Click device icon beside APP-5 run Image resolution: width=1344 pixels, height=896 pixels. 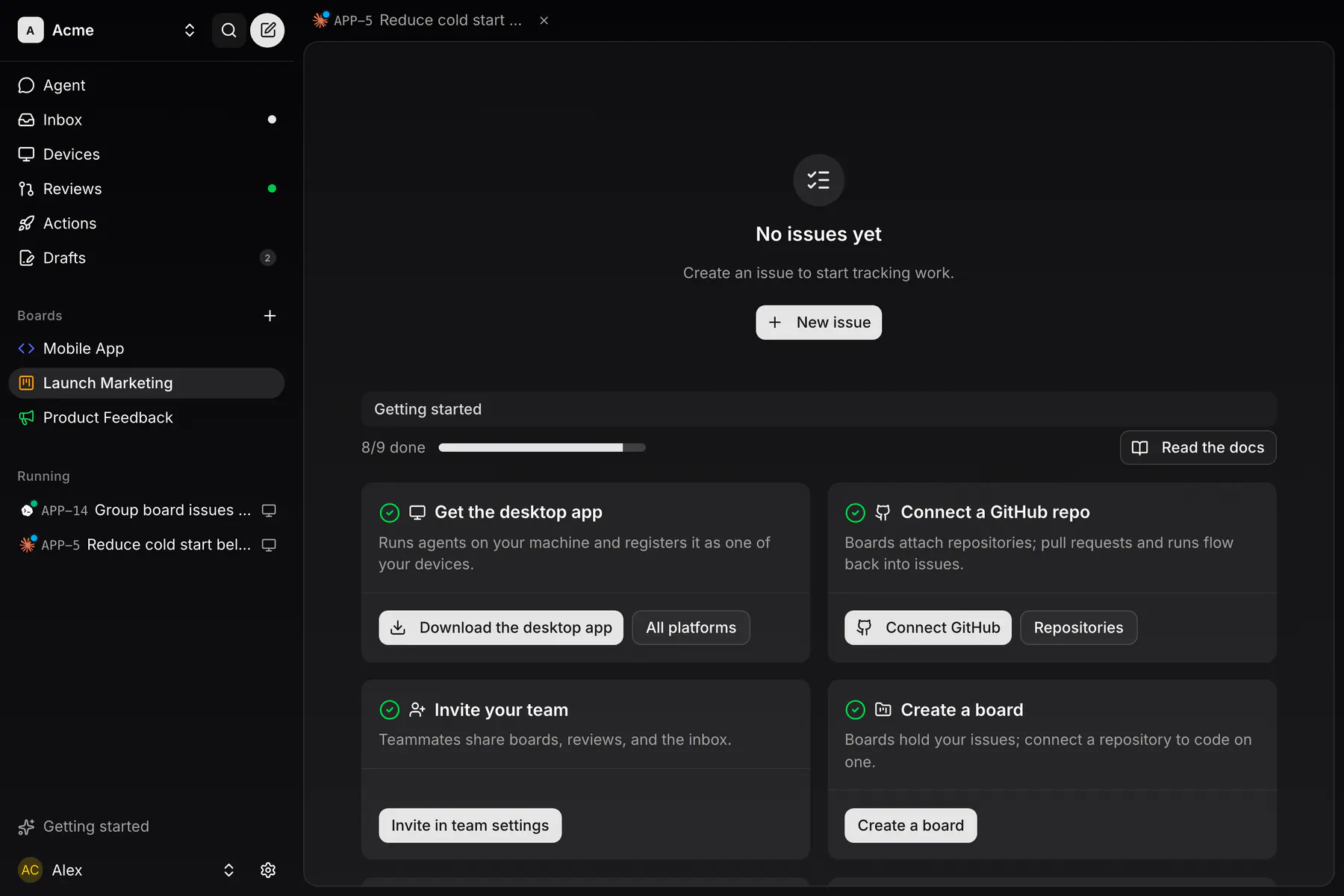[269, 545]
